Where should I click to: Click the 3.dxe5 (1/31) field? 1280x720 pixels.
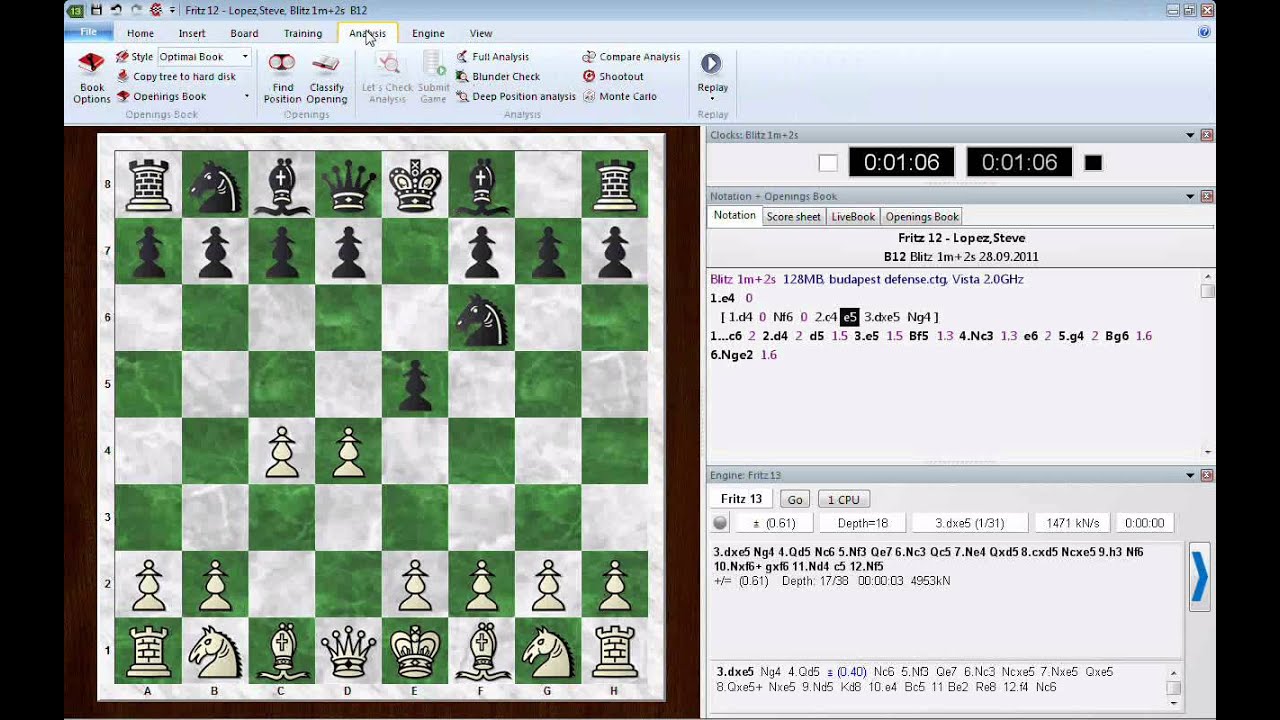coord(969,523)
